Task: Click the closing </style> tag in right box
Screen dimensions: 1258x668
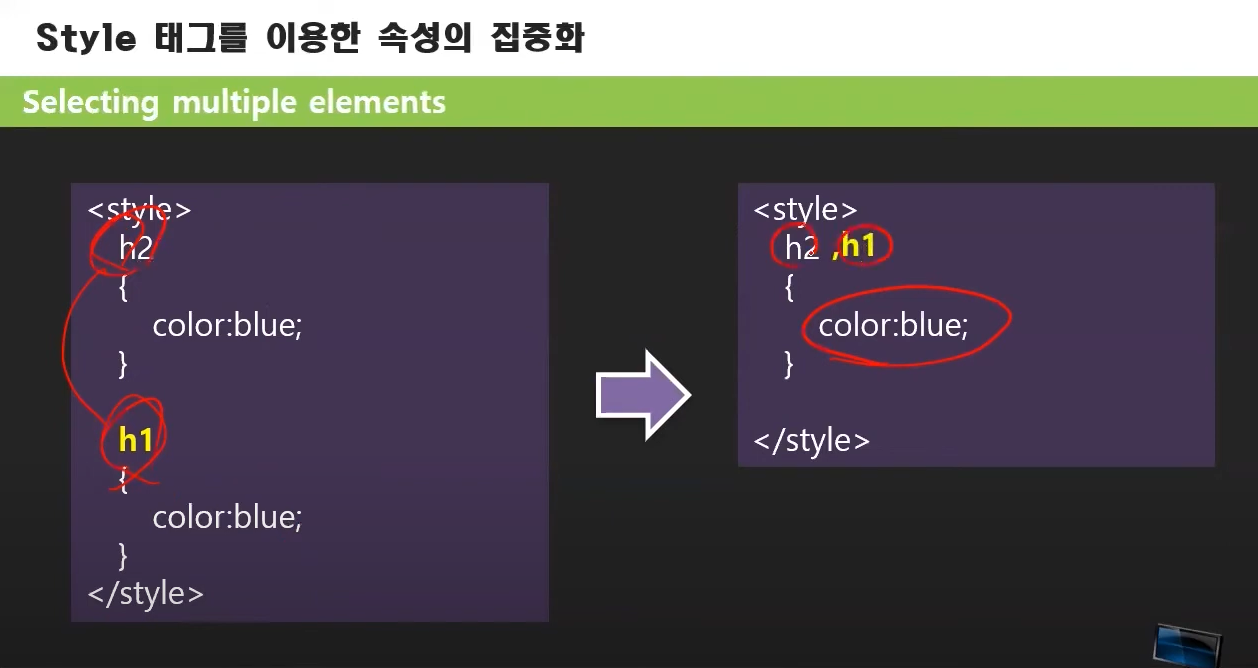Action: click(811, 440)
